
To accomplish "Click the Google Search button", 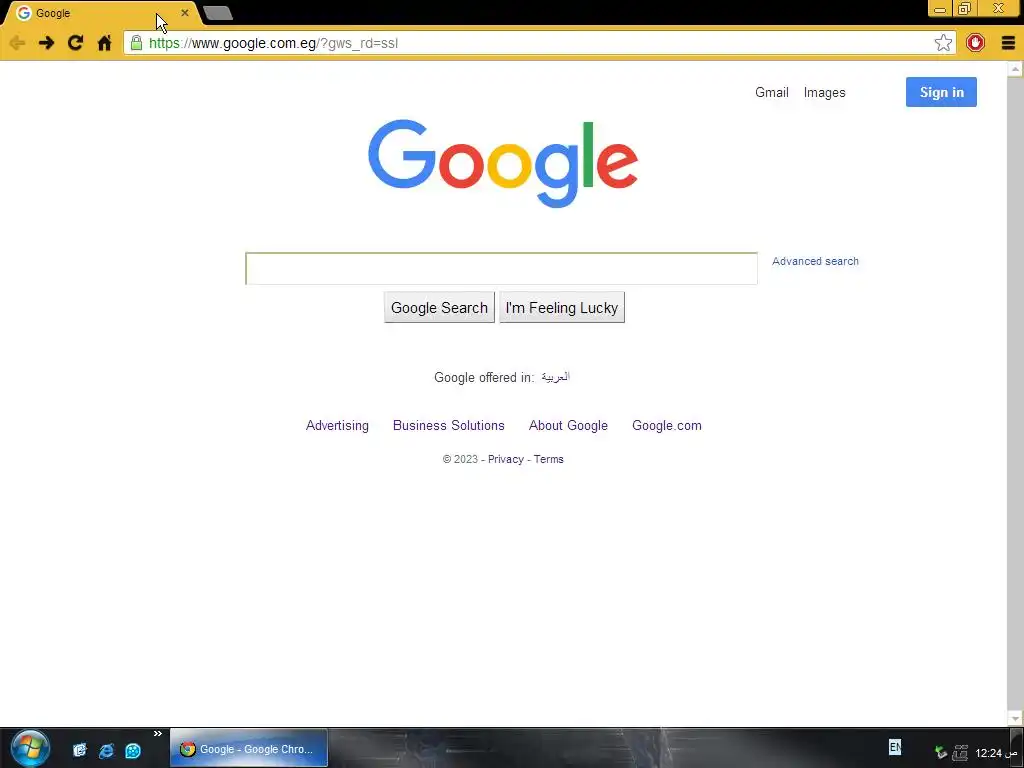I will [x=439, y=308].
